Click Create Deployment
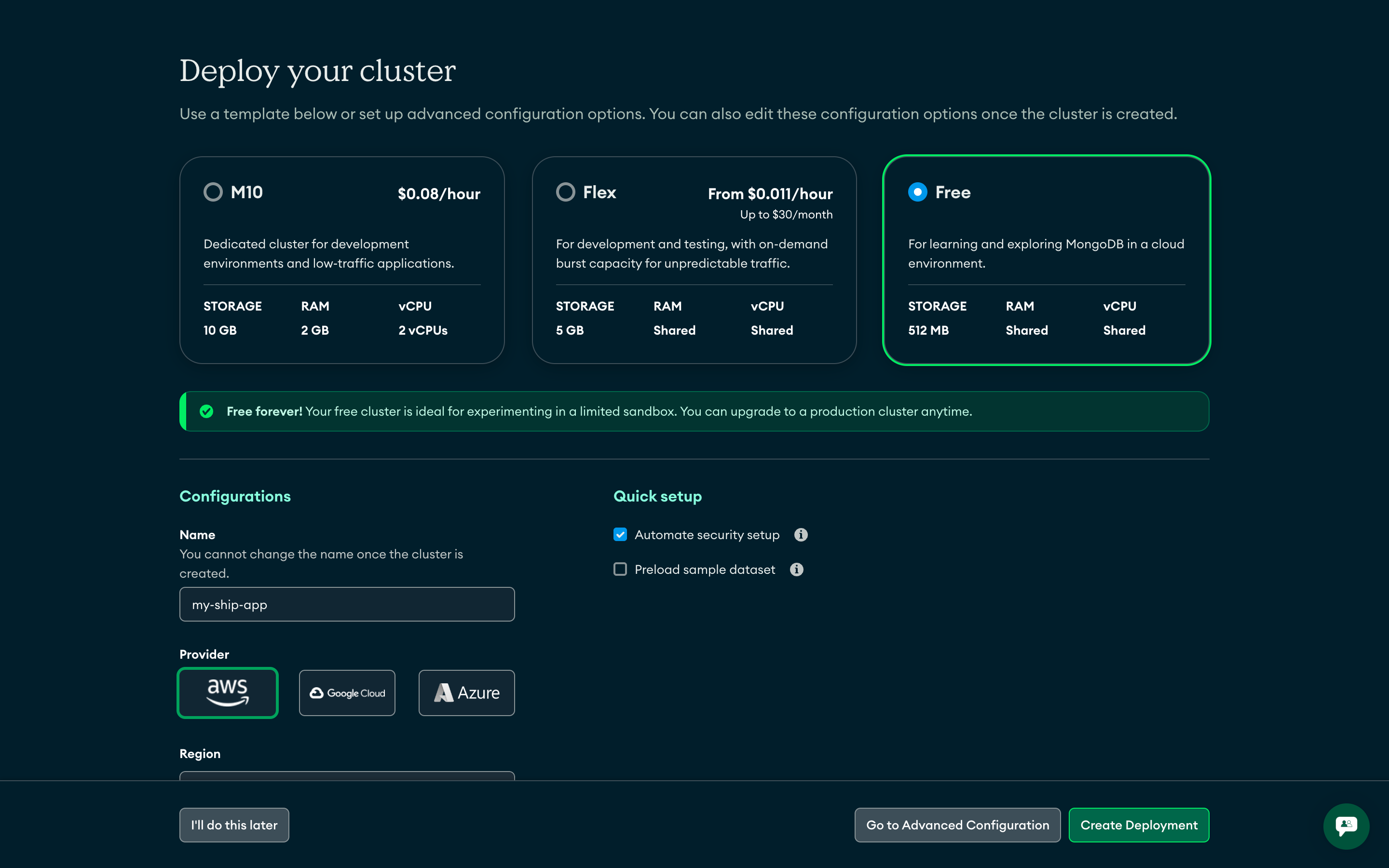Screen dimensions: 1389x868 (x=1139, y=825)
